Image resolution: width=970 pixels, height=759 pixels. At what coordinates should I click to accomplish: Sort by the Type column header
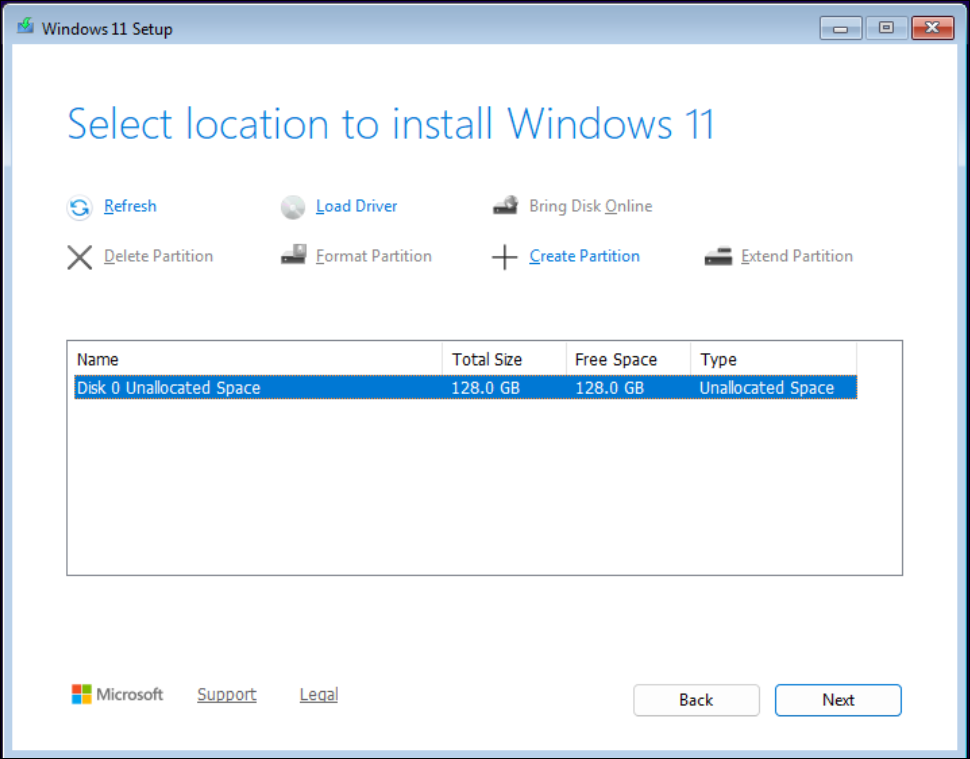click(x=774, y=359)
